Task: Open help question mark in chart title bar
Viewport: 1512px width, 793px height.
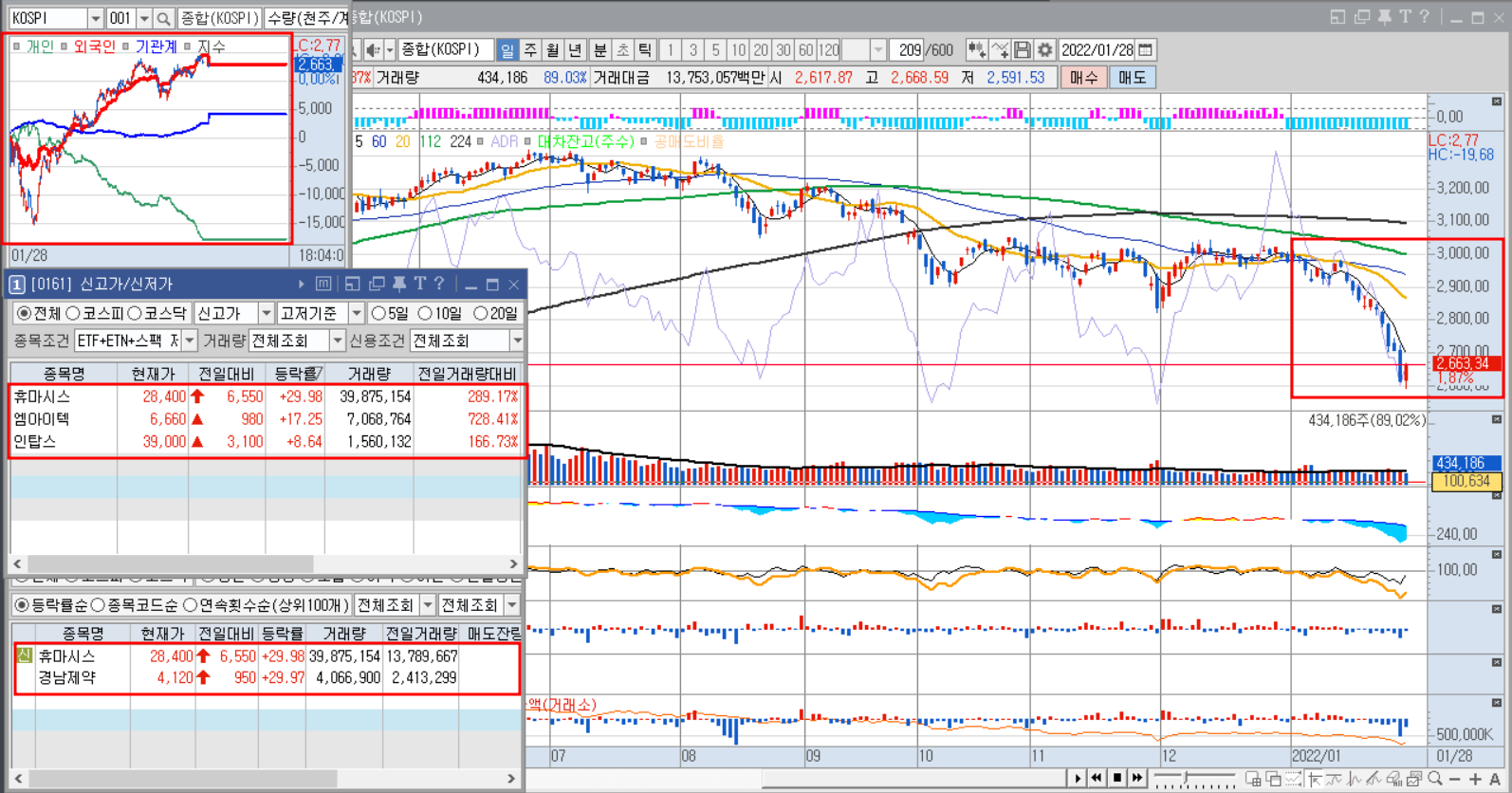Action: (x=1425, y=17)
